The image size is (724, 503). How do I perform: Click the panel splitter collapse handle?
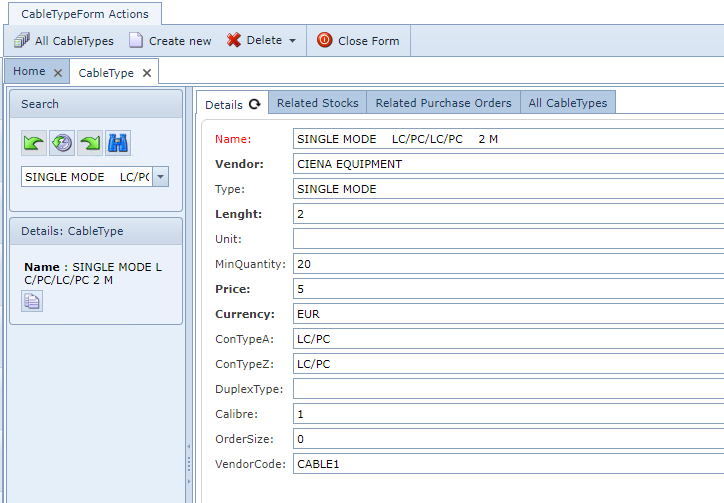[189, 464]
